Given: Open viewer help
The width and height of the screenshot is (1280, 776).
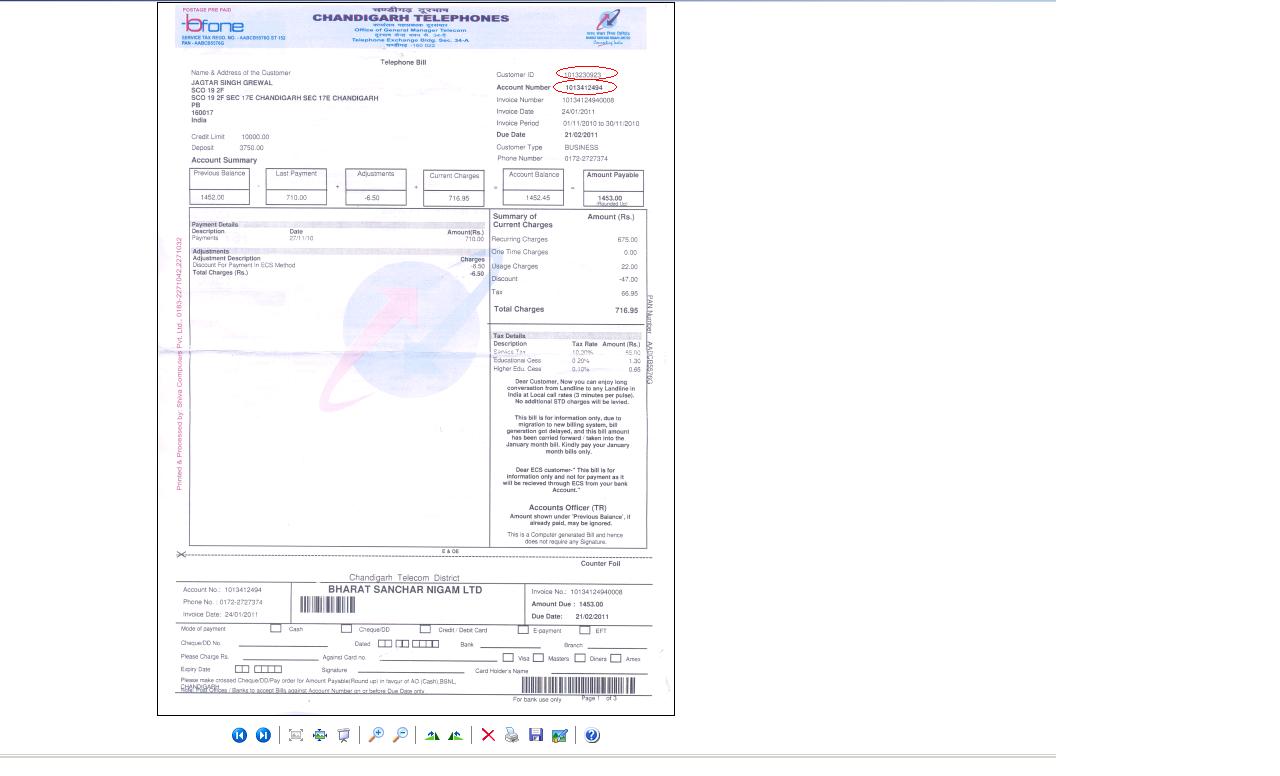Looking at the screenshot, I should point(592,735).
